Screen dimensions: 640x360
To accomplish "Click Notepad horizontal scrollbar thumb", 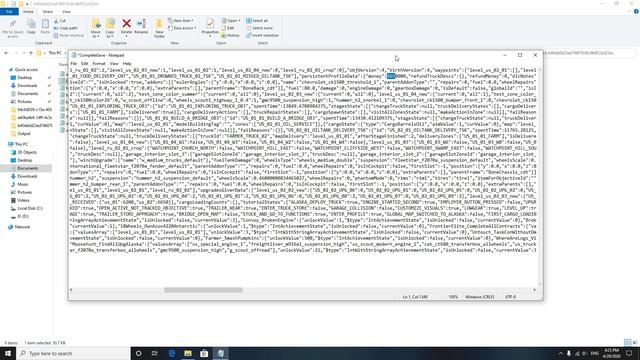I will coord(203,290).
